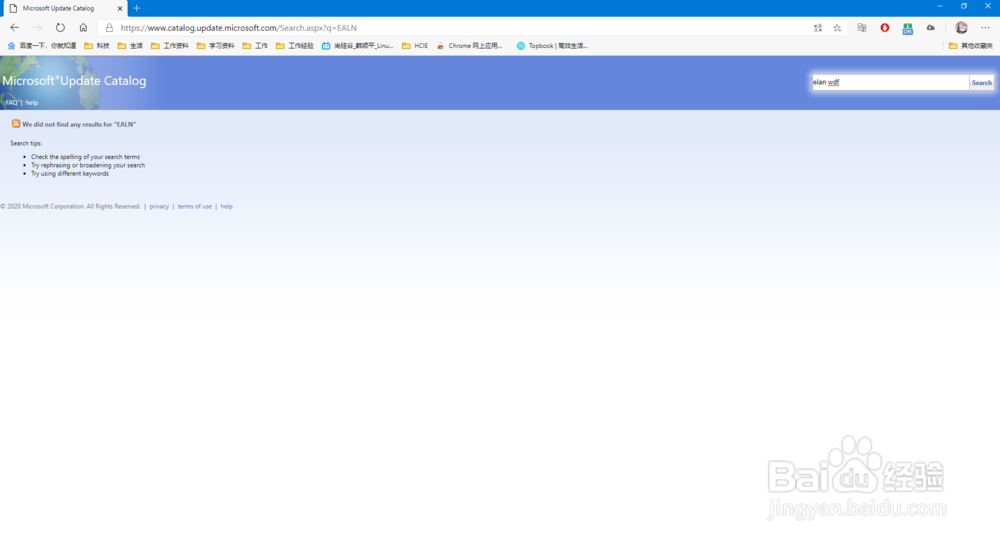1000x542 pixels.
Task: Open the 科技 bookmark folder
Action: click(97, 46)
